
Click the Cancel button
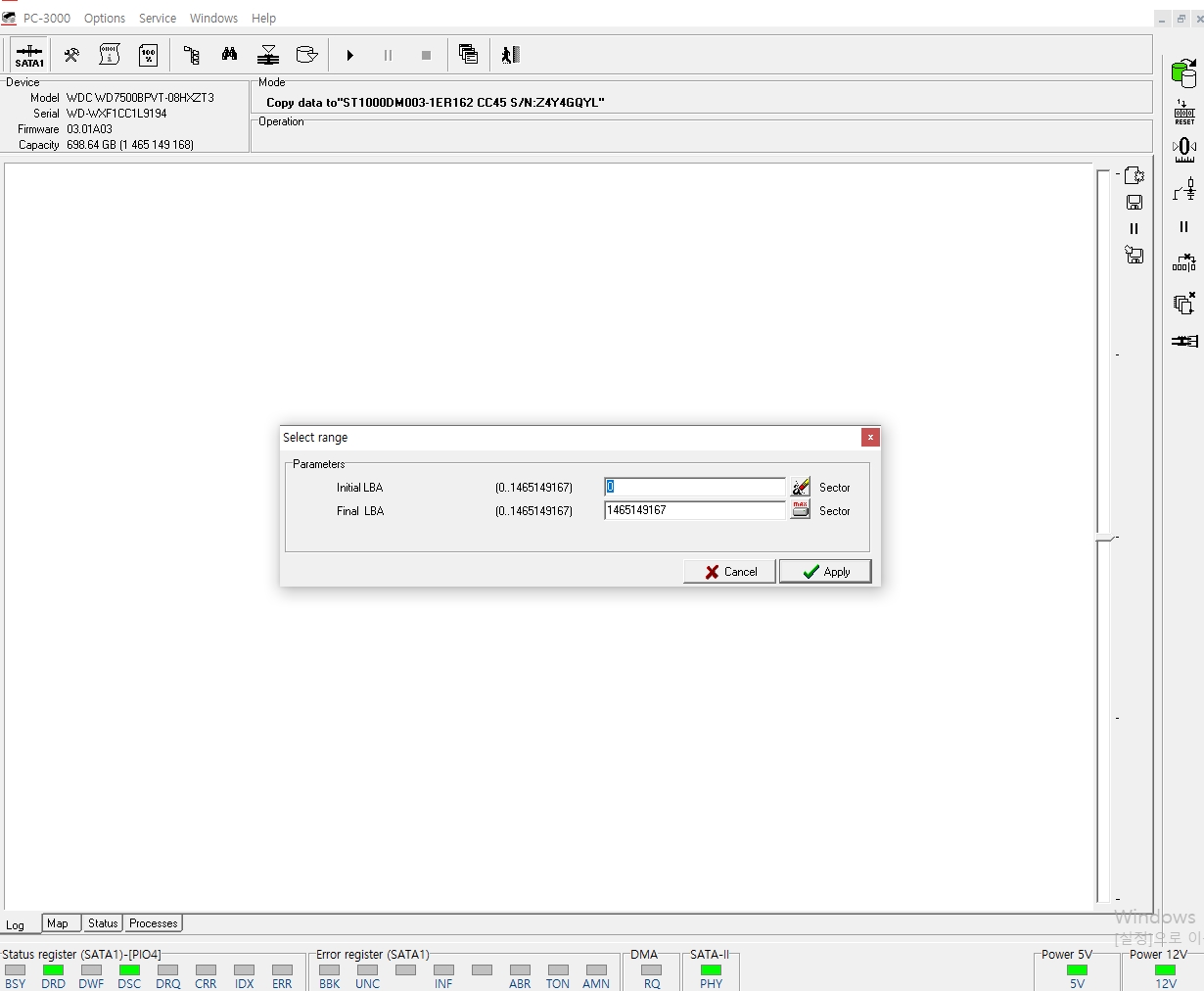(x=729, y=572)
